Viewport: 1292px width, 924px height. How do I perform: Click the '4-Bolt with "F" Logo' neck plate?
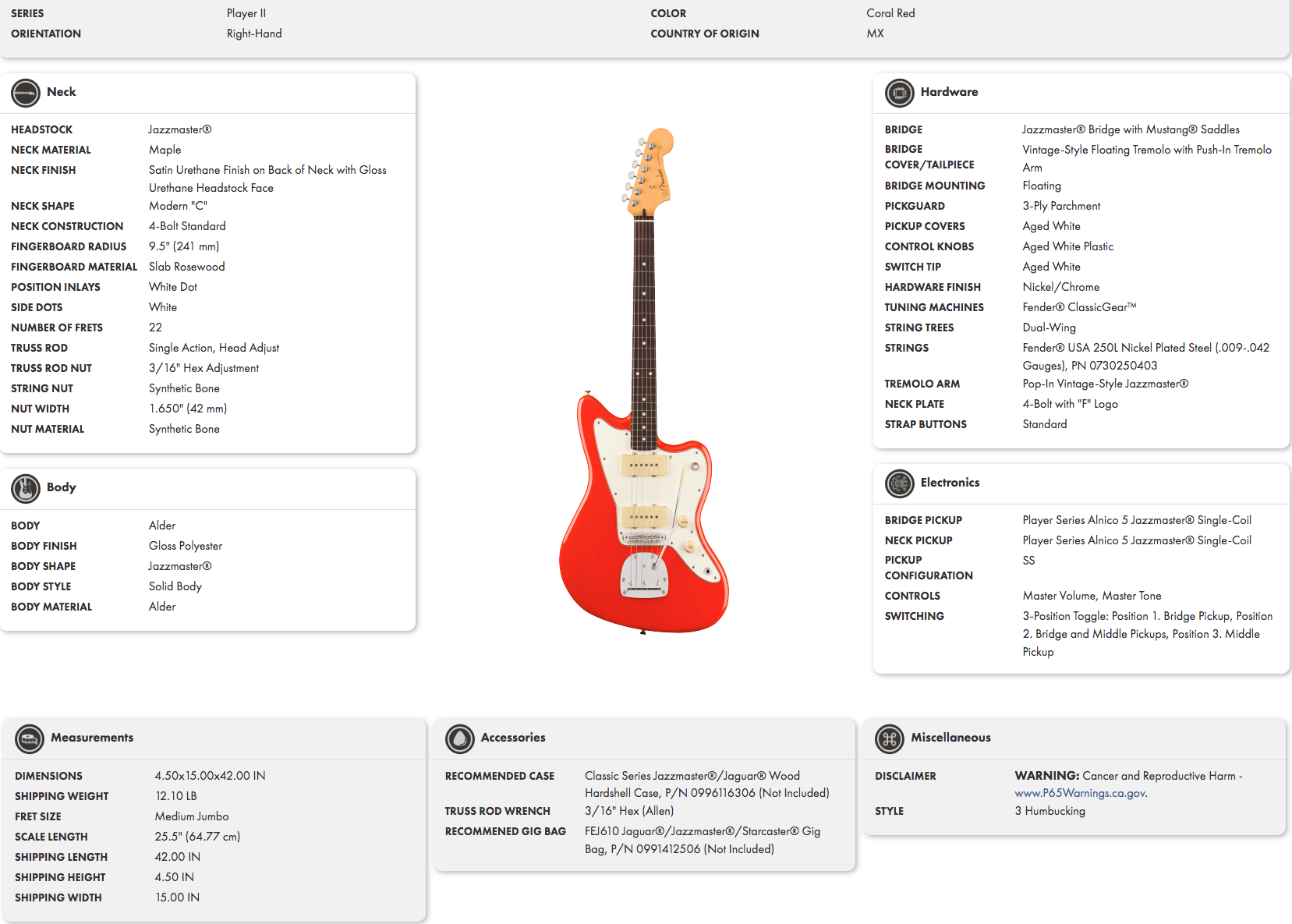point(1070,404)
